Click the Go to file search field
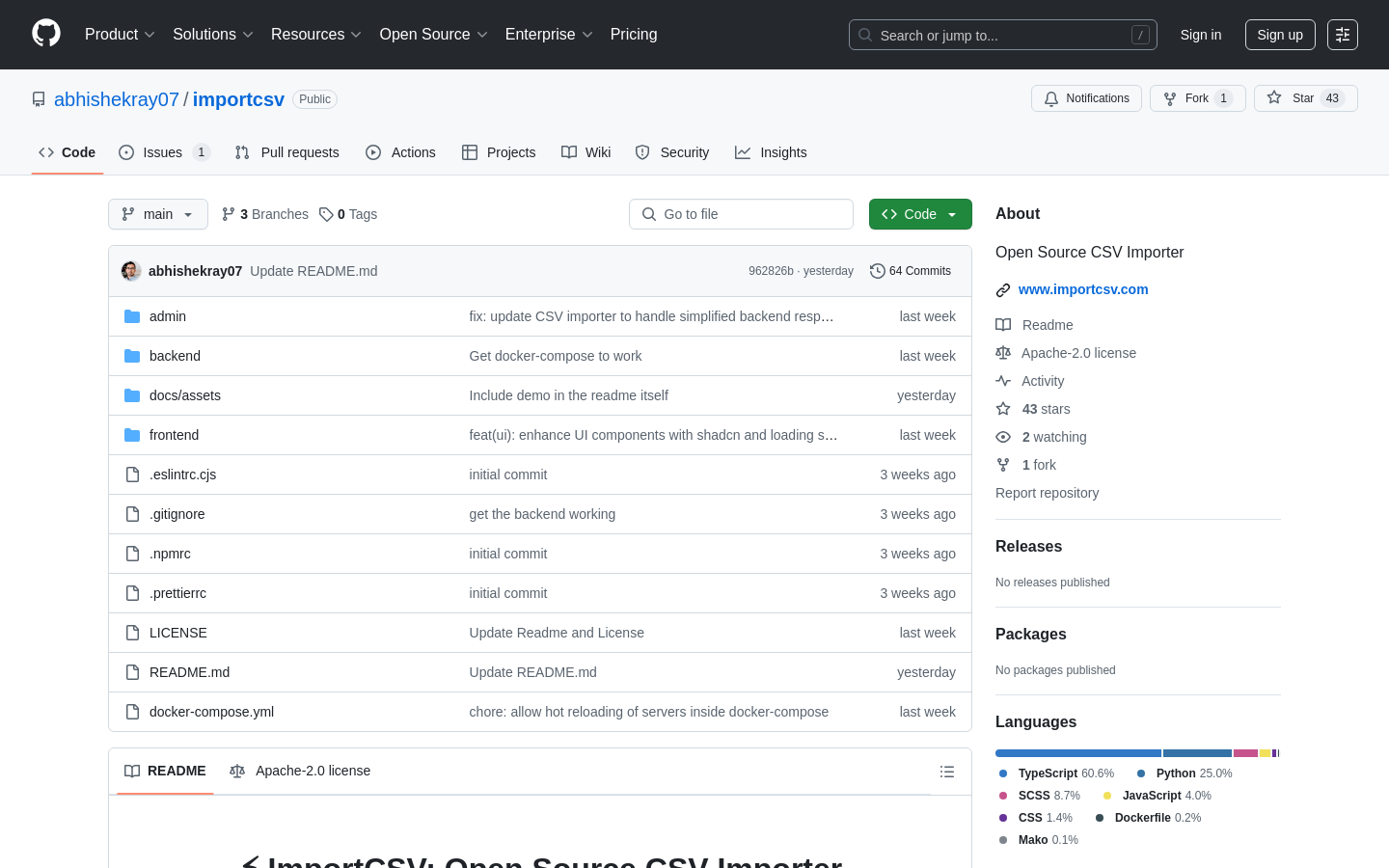1389x868 pixels. [741, 214]
